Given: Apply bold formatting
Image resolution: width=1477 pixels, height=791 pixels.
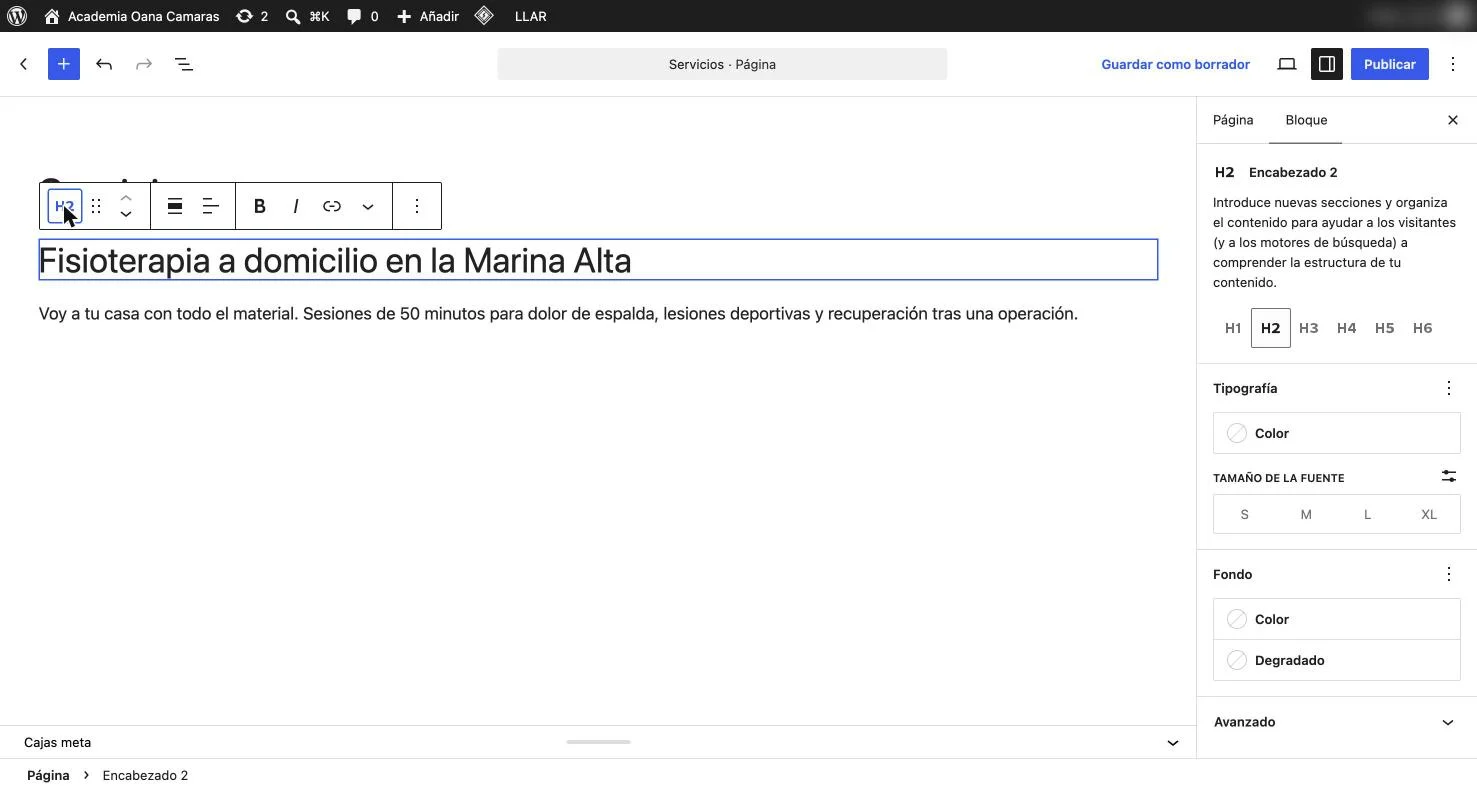Looking at the screenshot, I should (x=260, y=206).
